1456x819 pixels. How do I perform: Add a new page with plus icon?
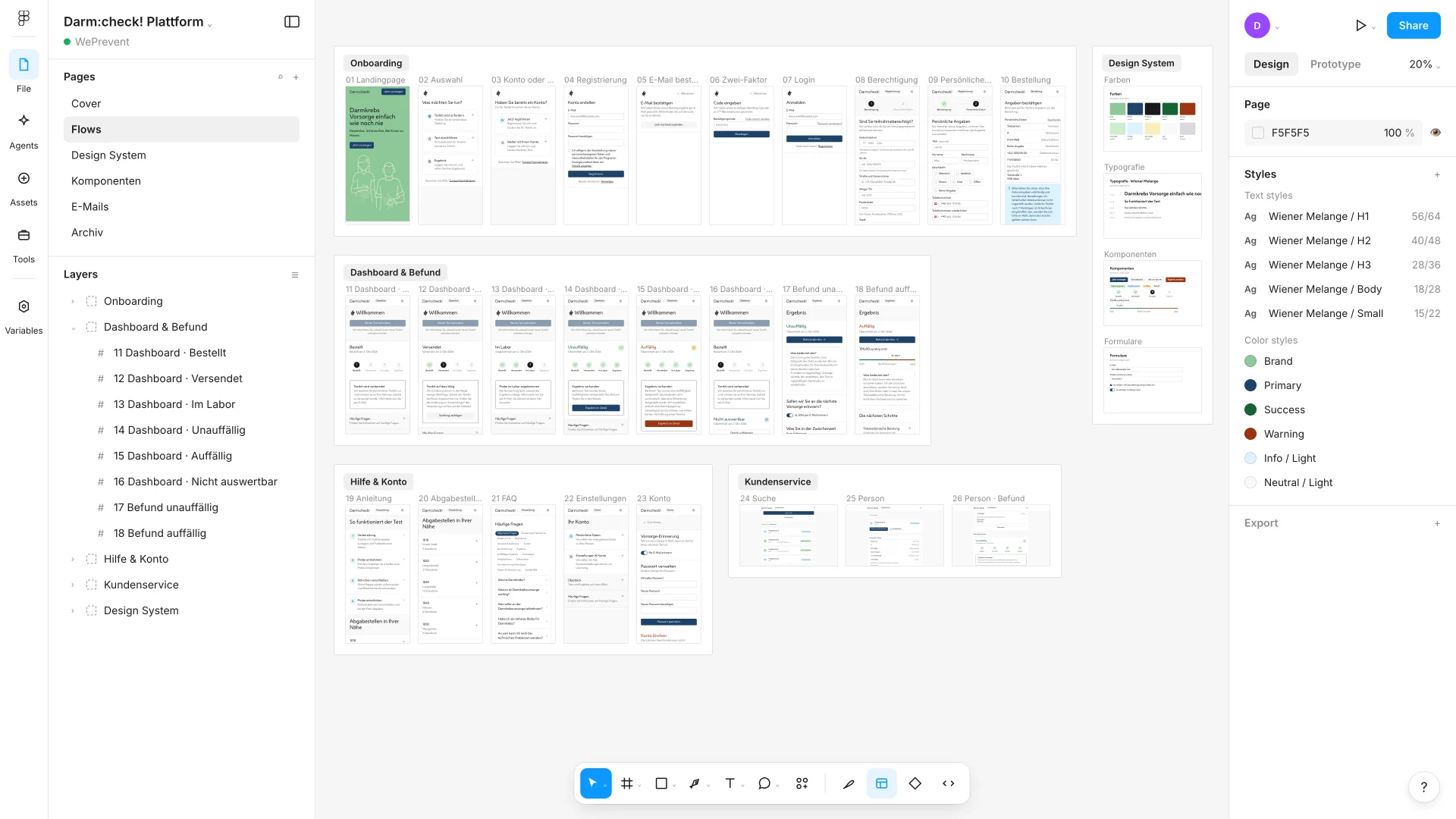click(296, 77)
